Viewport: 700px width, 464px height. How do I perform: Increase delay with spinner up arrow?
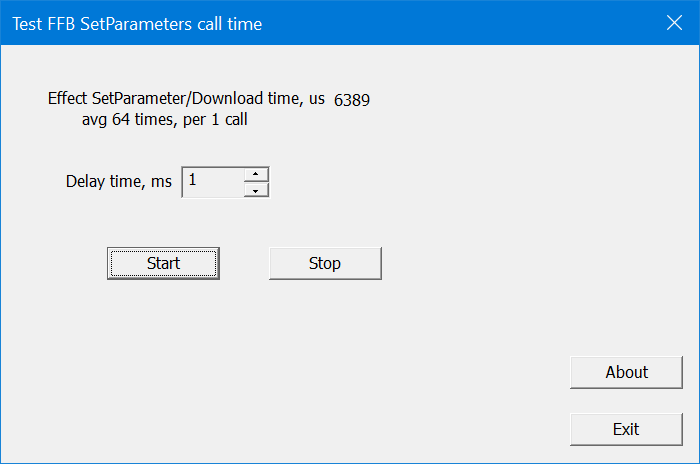point(257,175)
